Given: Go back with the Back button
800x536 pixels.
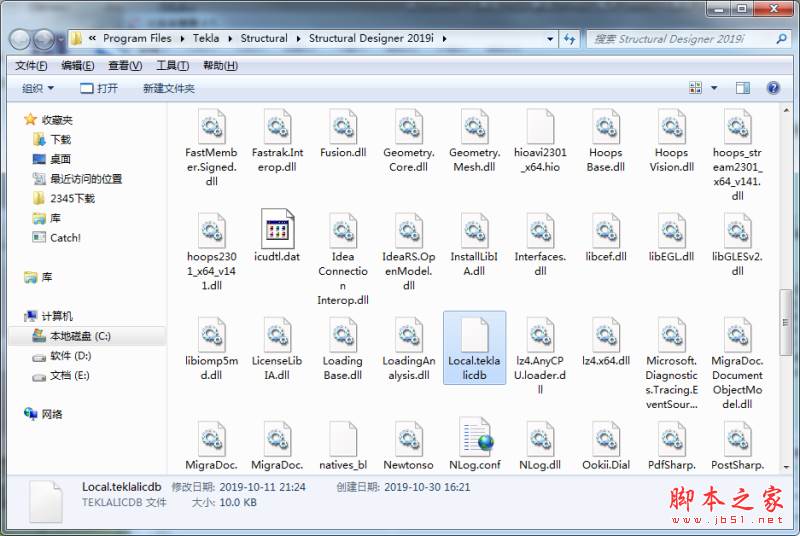Looking at the screenshot, I should 20,39.
